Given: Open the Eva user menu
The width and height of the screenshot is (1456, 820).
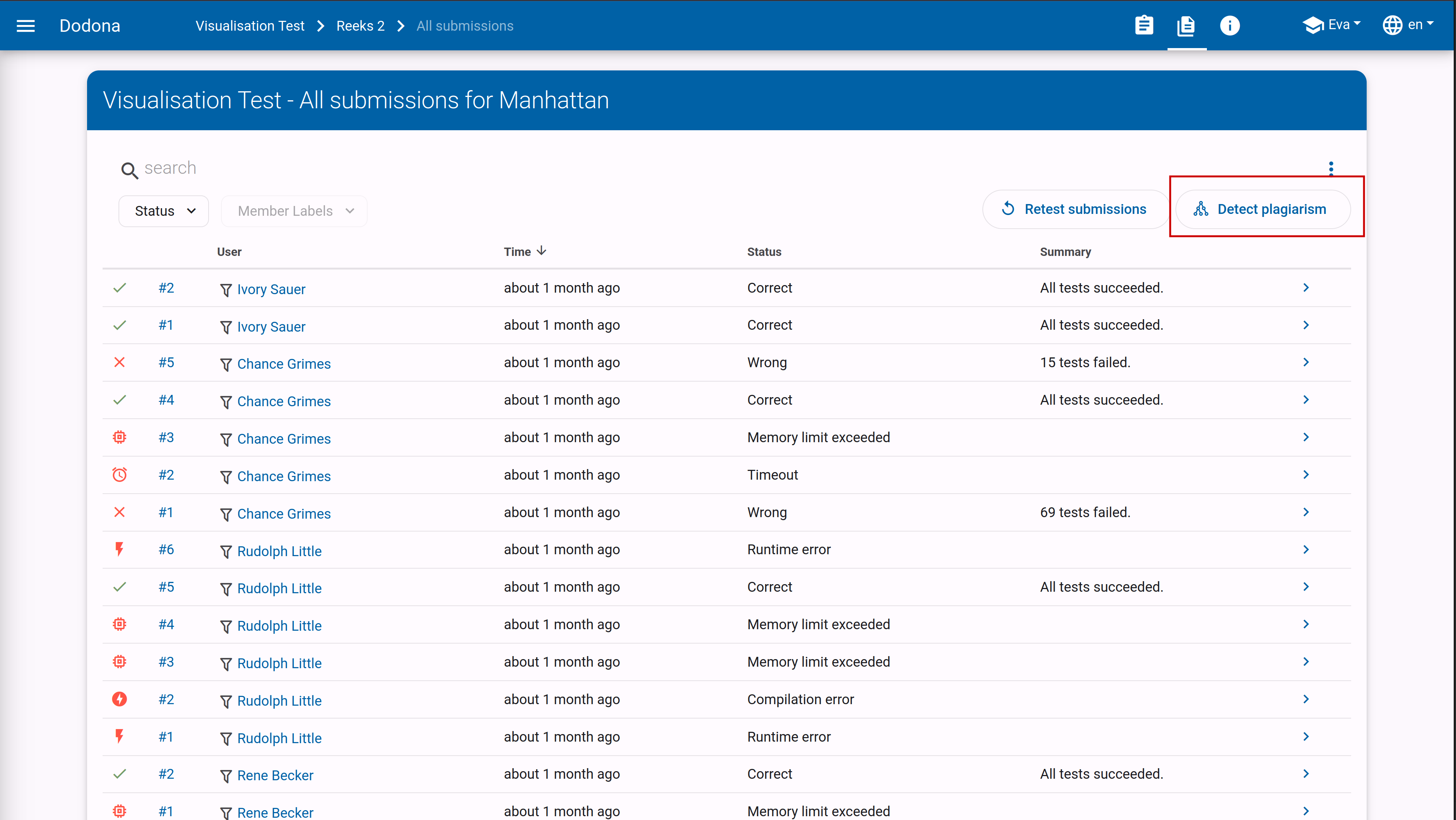Looking at the screenshot, I should pyautogui.click(x=1332, y=25).
